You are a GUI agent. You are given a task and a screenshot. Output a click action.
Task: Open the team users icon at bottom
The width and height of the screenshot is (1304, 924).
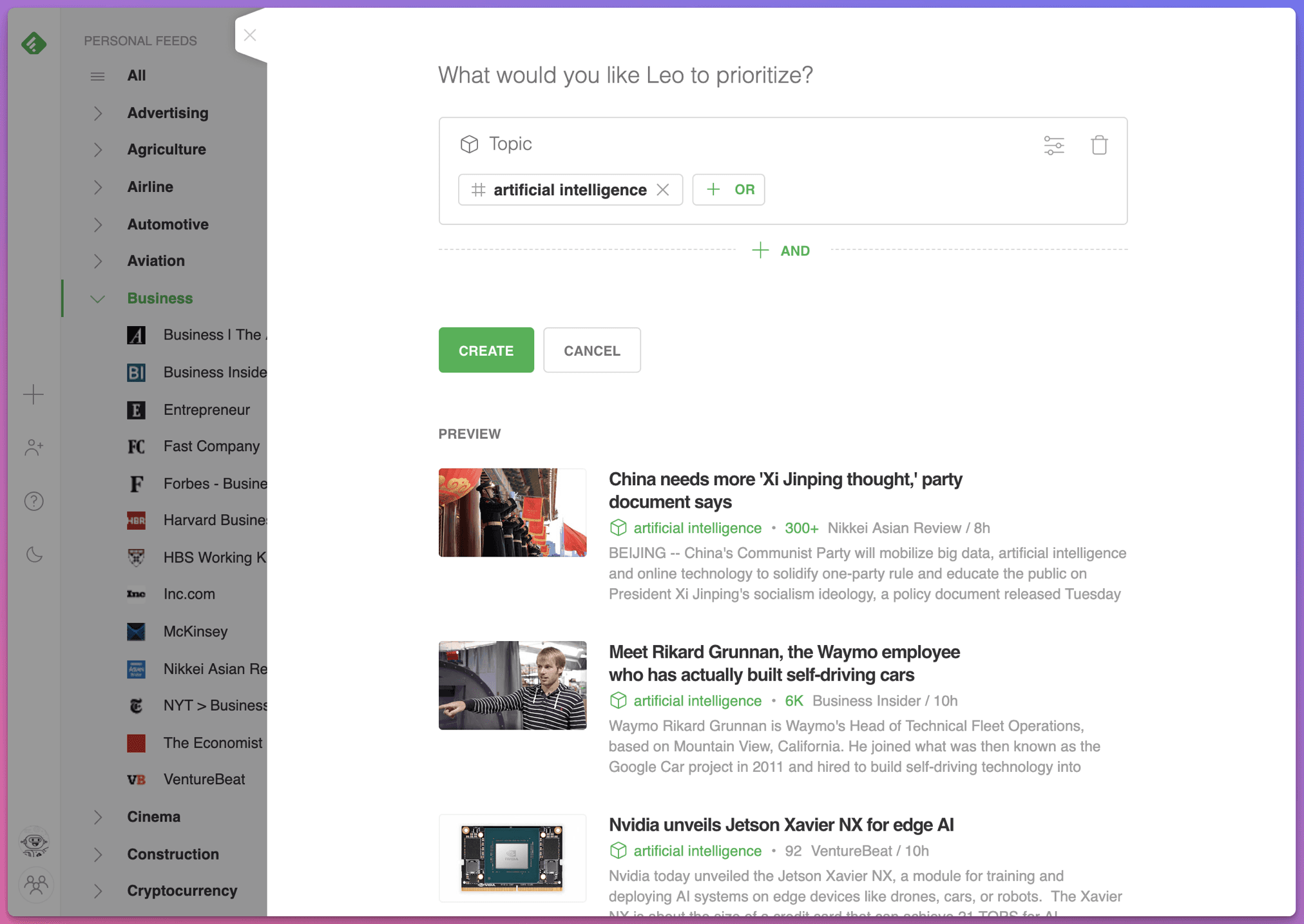35,885
